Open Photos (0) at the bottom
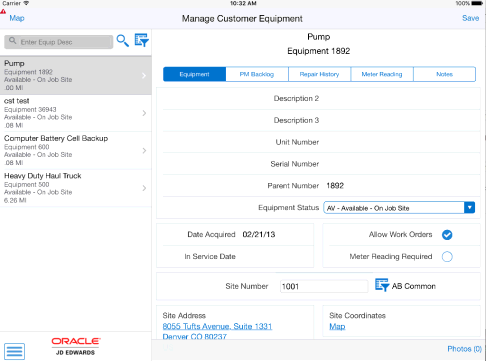The height and width of the screenshot is (361, 486). point(464,349)
